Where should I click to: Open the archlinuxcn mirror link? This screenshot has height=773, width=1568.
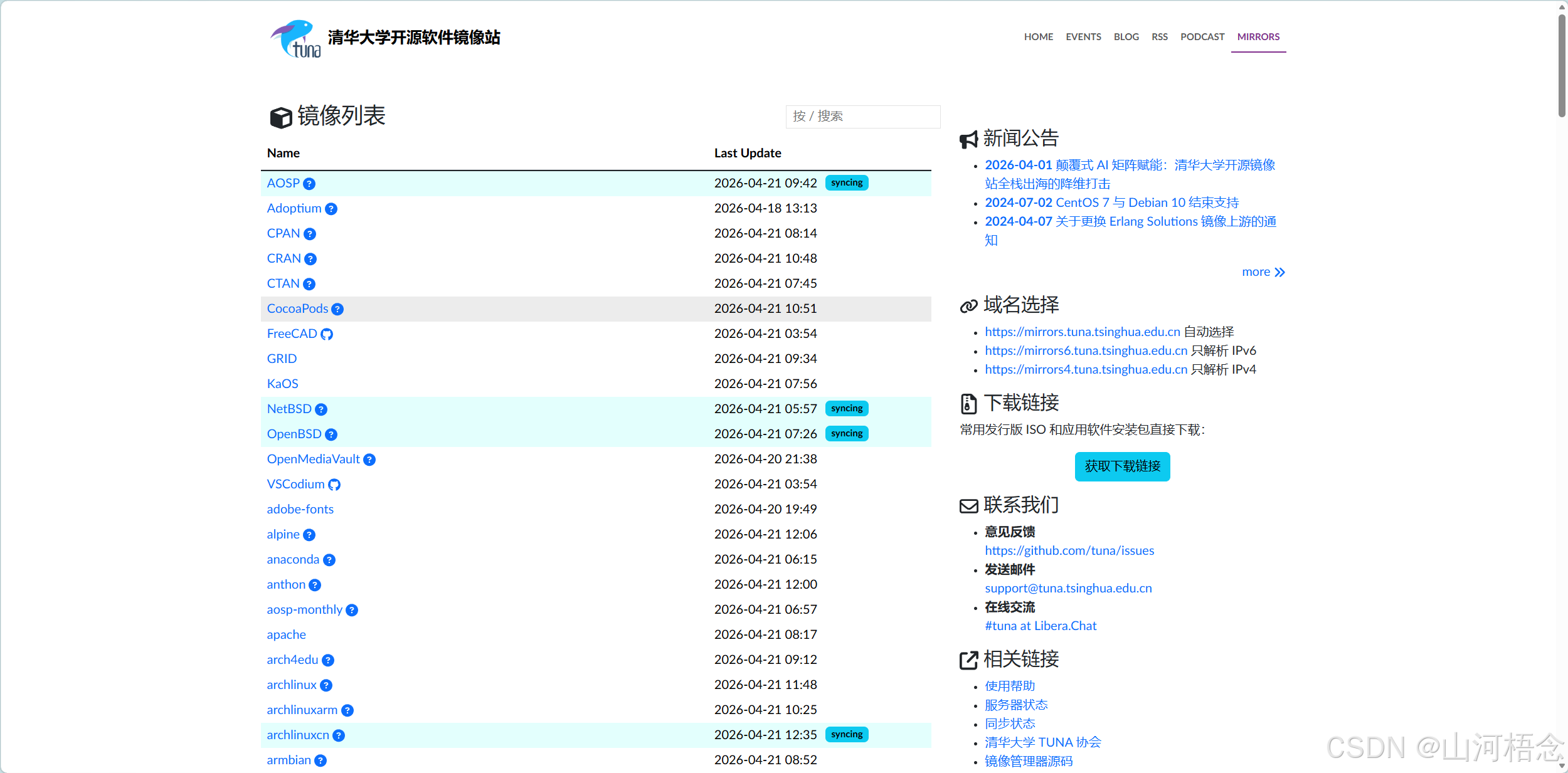point(298,735)
